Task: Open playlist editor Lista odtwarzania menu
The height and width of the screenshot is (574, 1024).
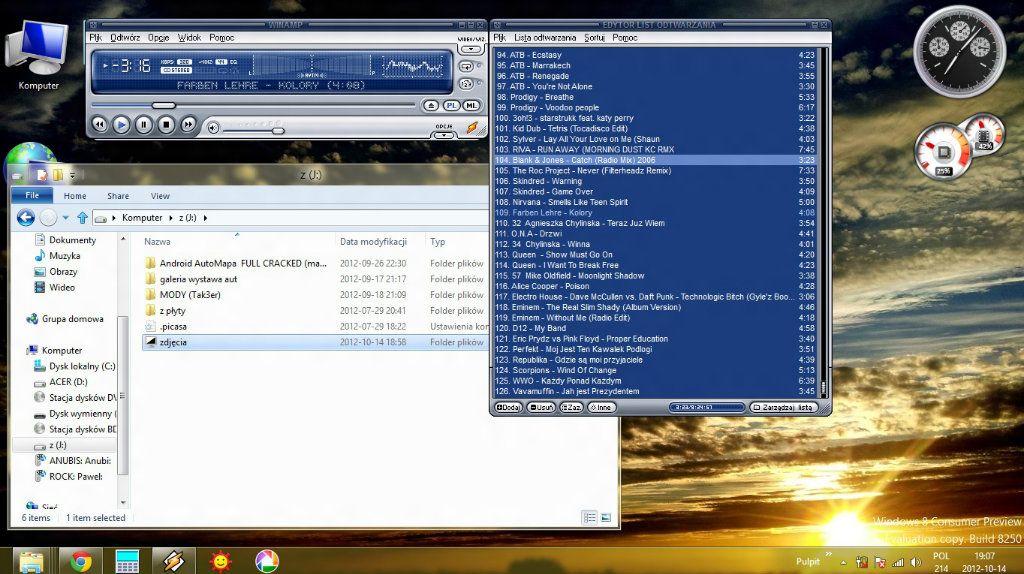Action: click(545, 38)
